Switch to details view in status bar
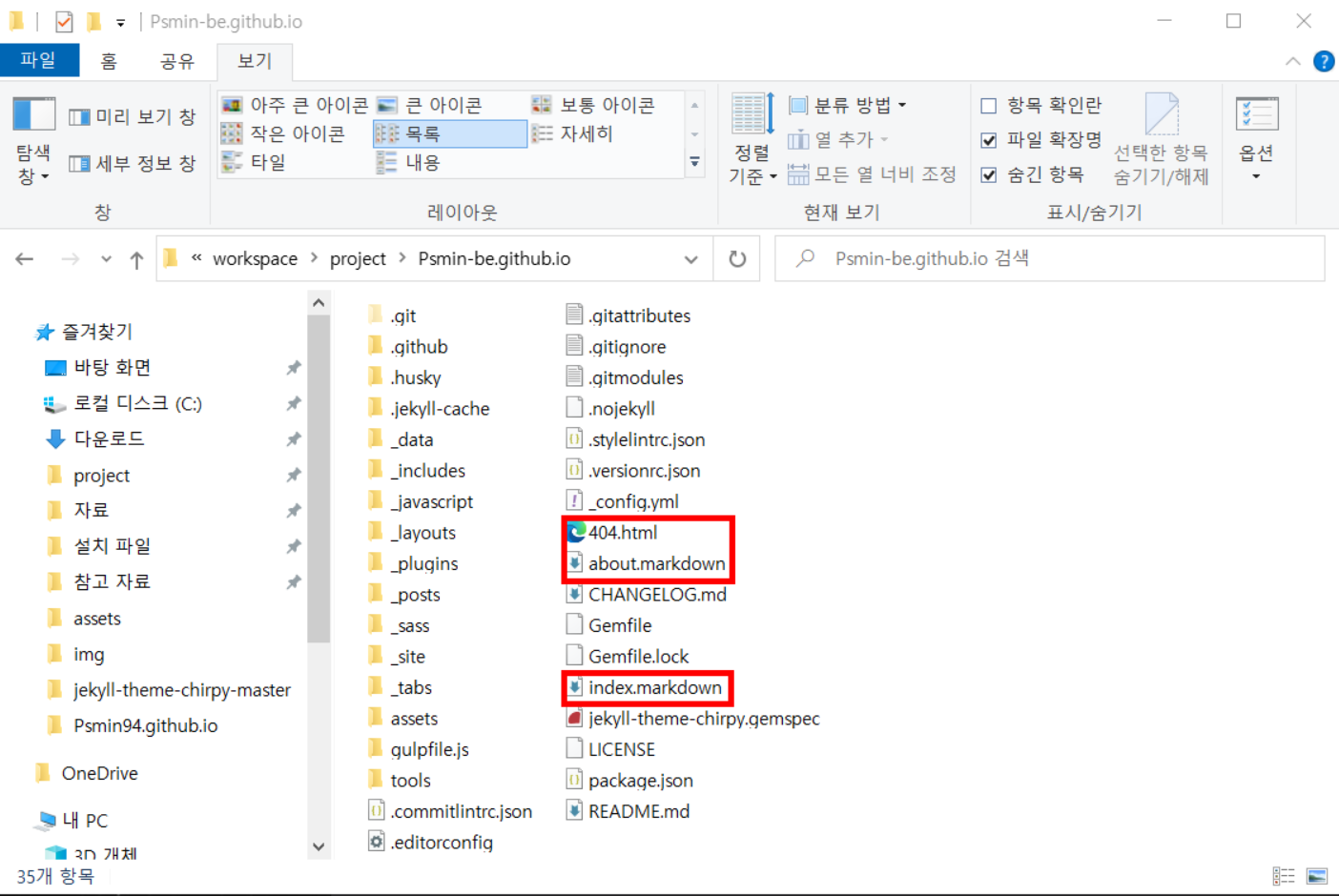1339x896 pixels. (x=1284, y=876)
